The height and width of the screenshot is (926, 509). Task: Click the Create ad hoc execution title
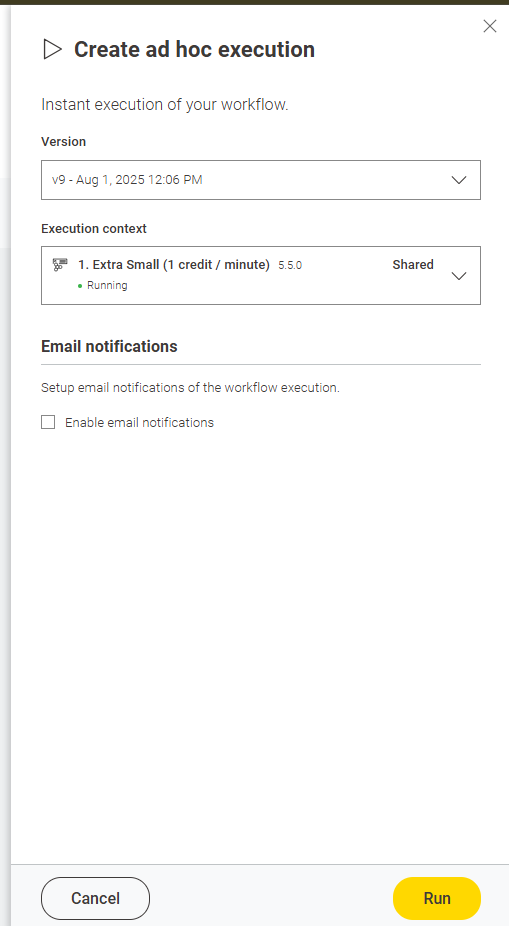click(x=194, y=50)
